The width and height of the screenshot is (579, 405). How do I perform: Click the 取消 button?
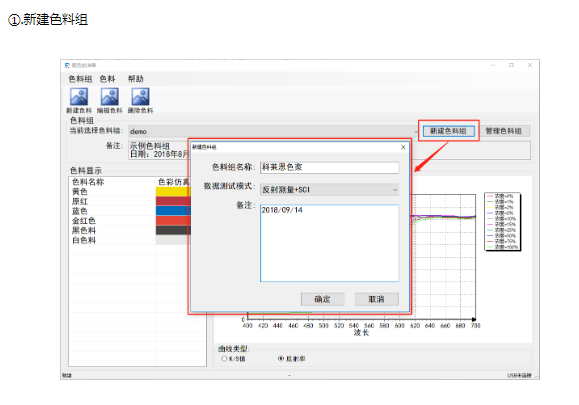click(377, 299)
